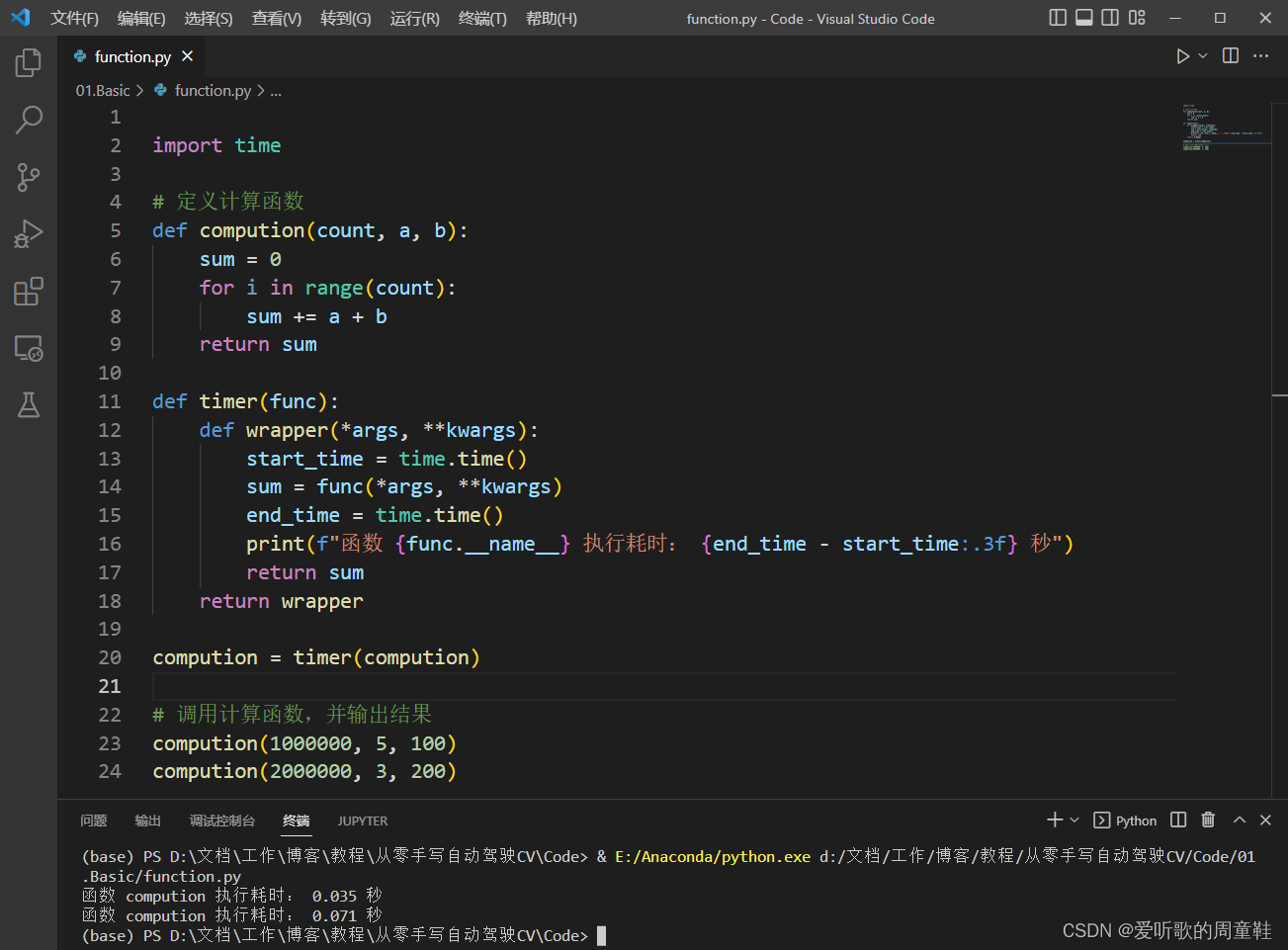1288x950 pixels.
Task: Click the breadcrumb ellipsis symbol item
Action: [x=276, y=90]
